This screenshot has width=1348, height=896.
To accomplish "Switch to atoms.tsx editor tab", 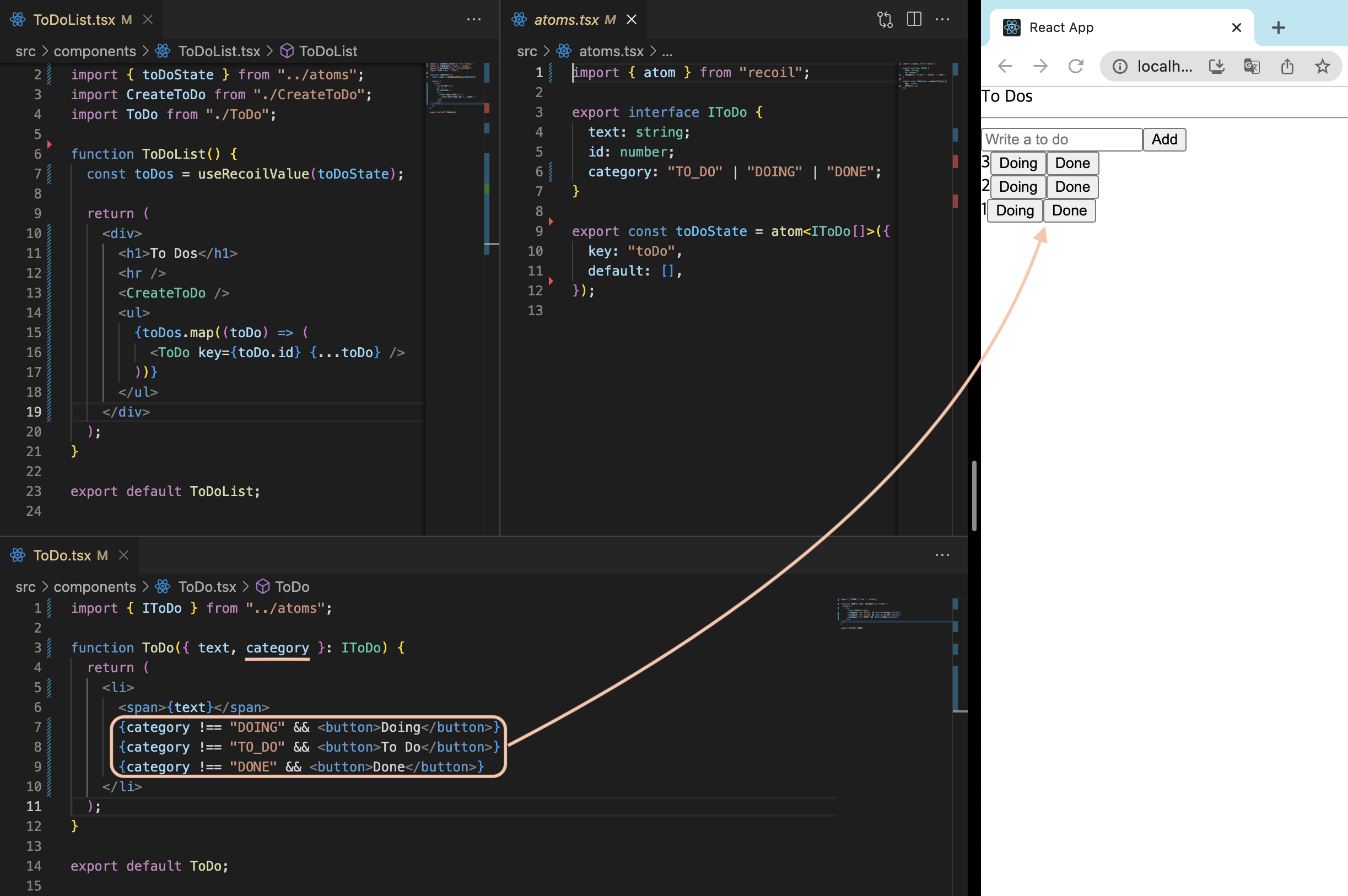I will (566, 20).
